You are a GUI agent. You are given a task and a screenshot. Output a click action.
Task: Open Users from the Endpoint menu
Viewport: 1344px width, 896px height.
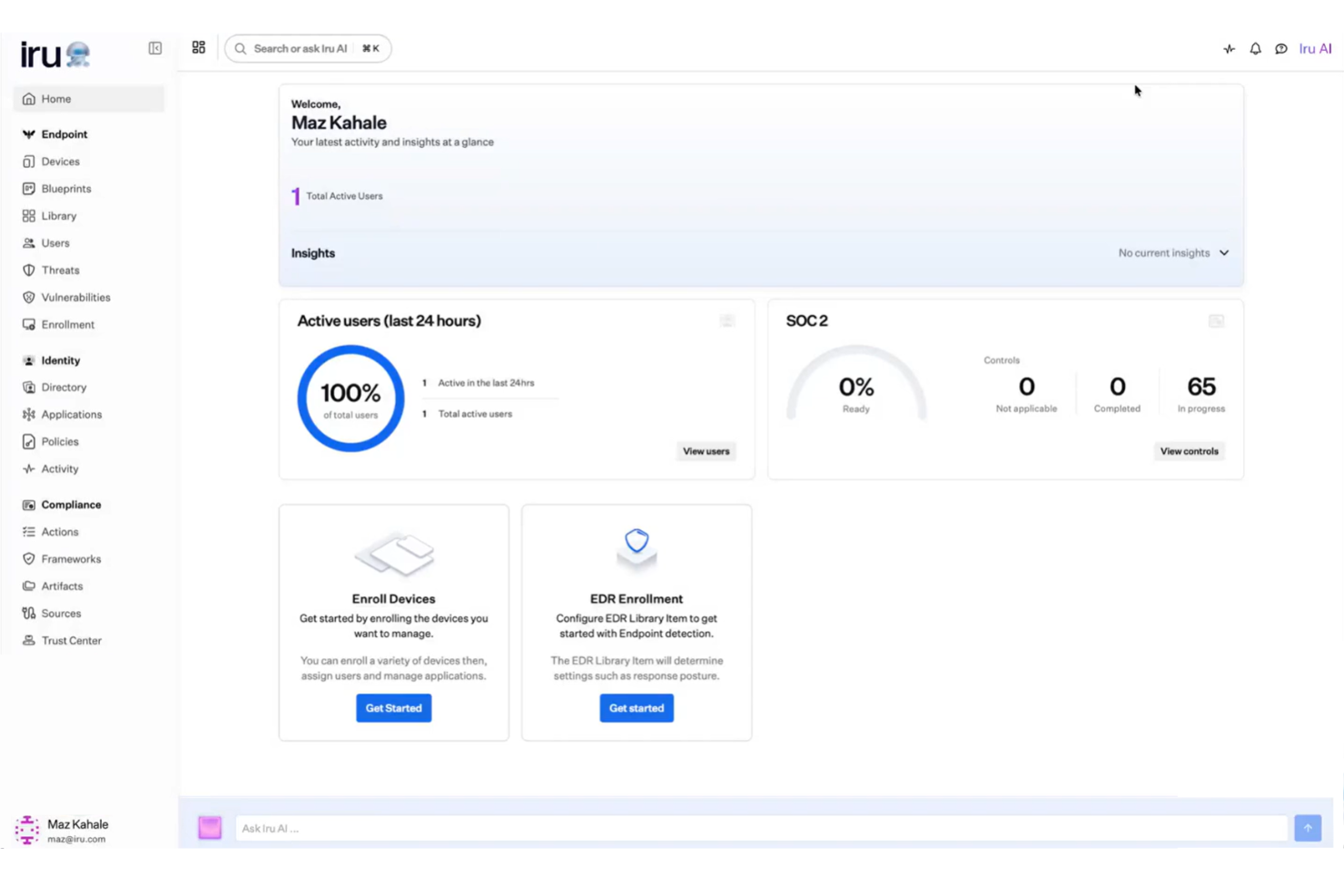pos(55,242)
